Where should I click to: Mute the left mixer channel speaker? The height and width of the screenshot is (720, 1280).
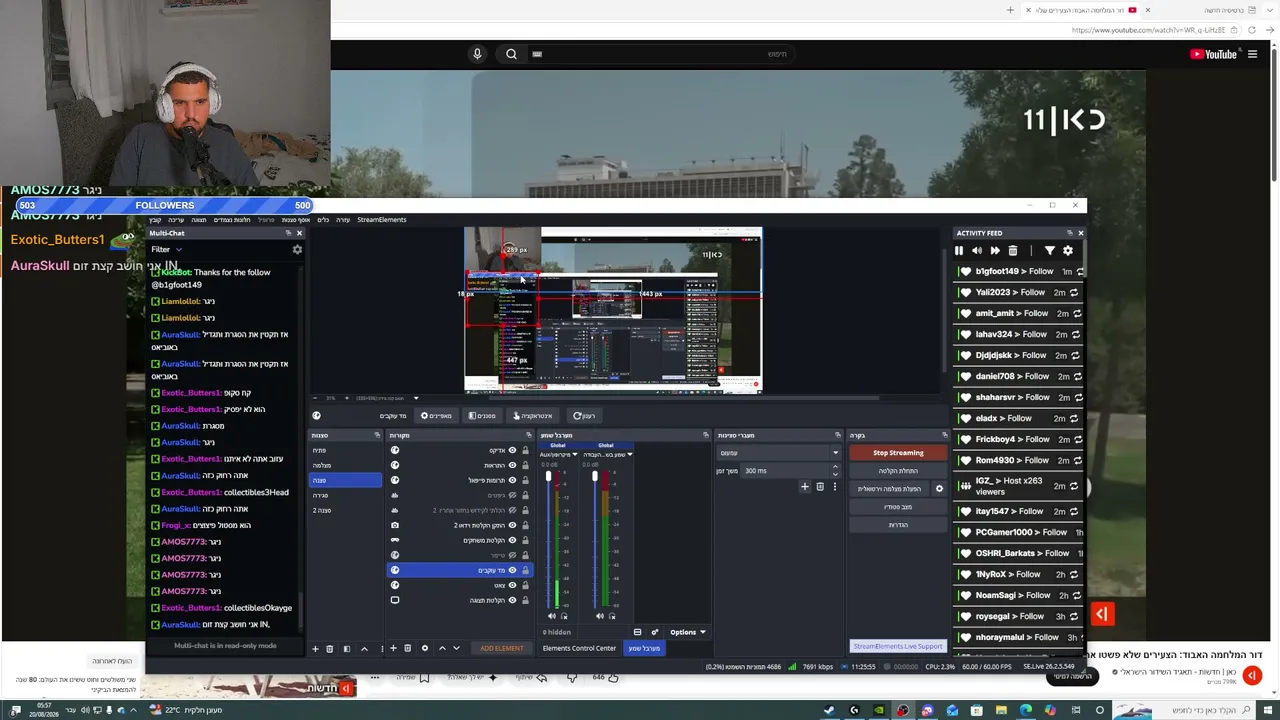click(x=551, y=616)
